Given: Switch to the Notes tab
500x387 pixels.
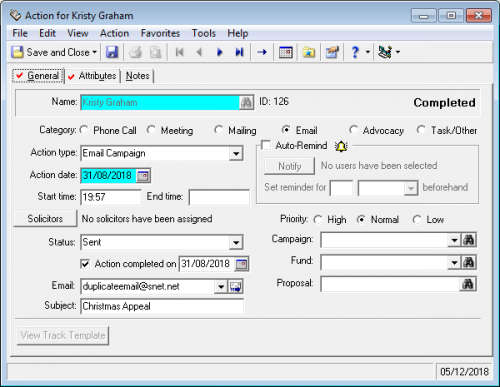Looking at the screenshot, I should pos(137,76).
